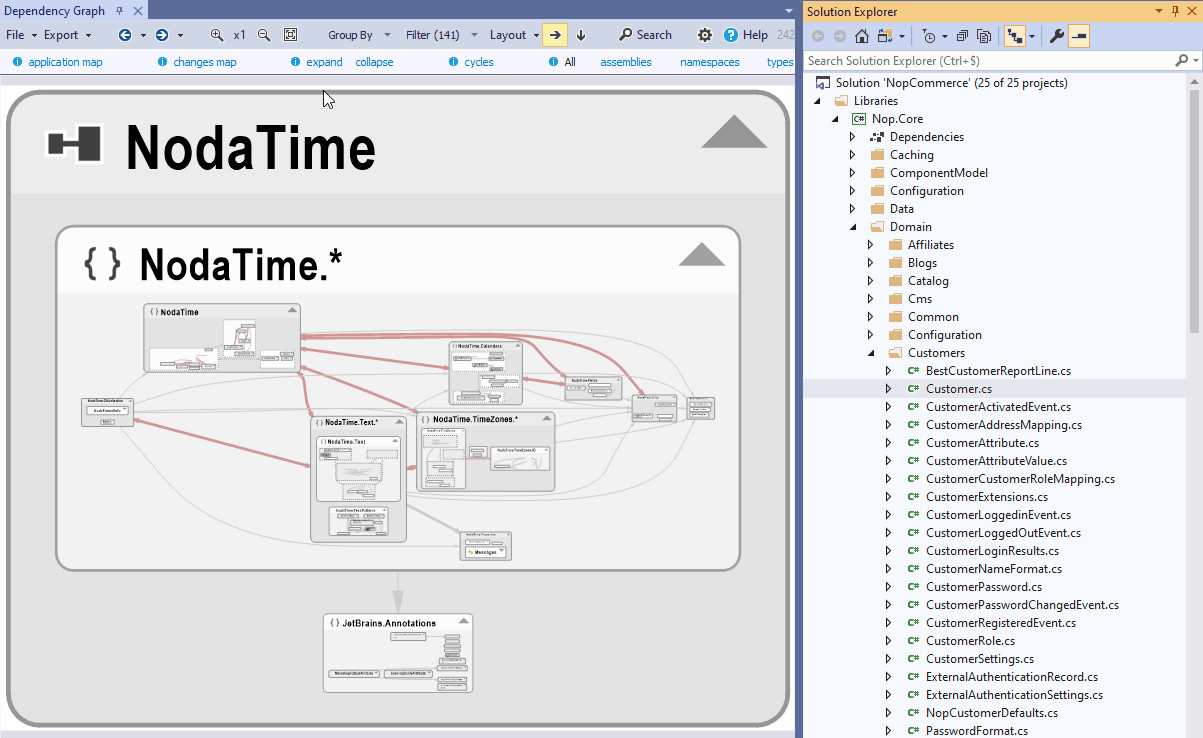Navigate back in the Dependency Graph
The image size is (1203, 738).
[x=125, y=35]
